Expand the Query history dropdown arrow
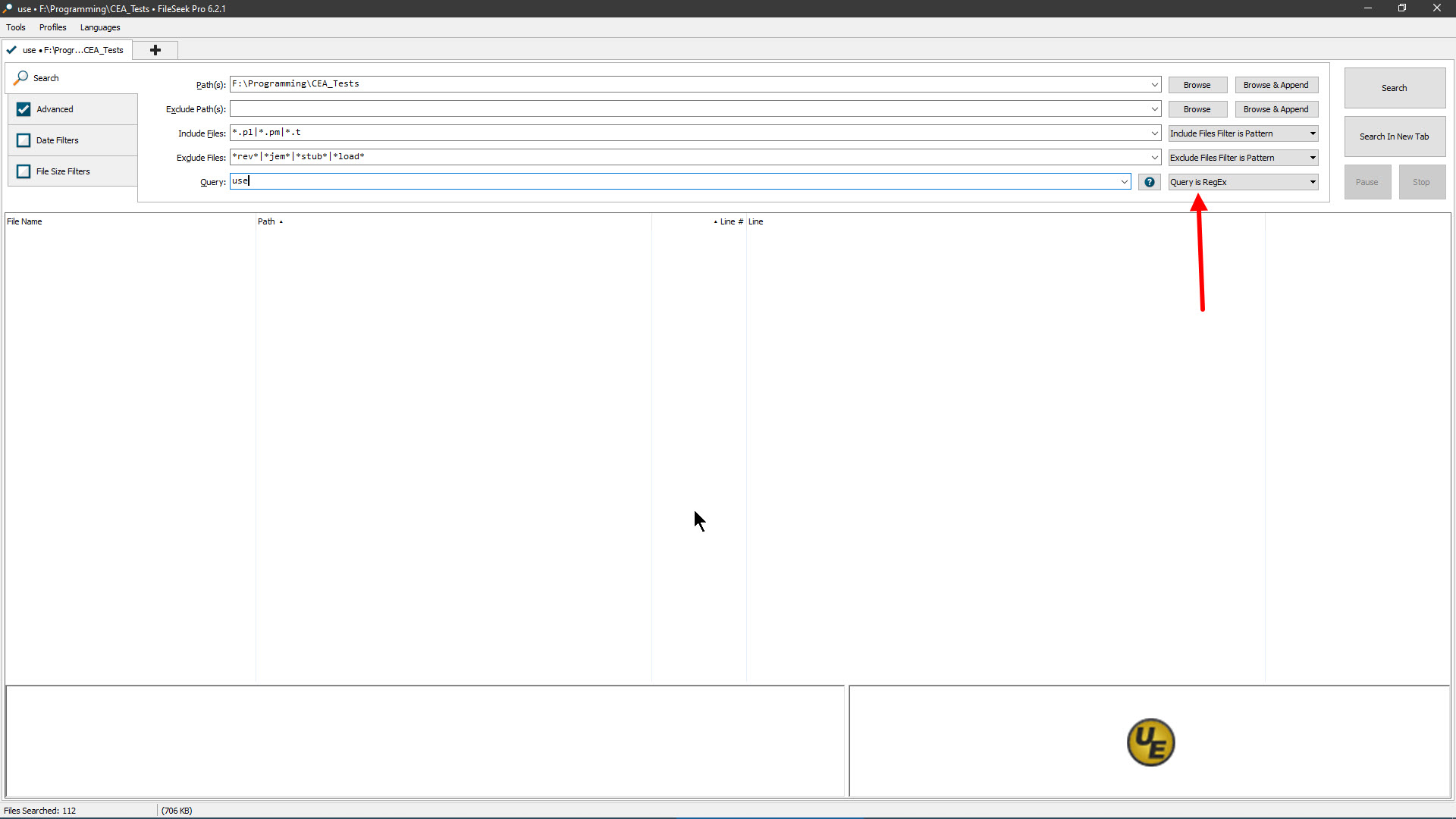Screen dimensions: 1456x819 click(1124, 182)
